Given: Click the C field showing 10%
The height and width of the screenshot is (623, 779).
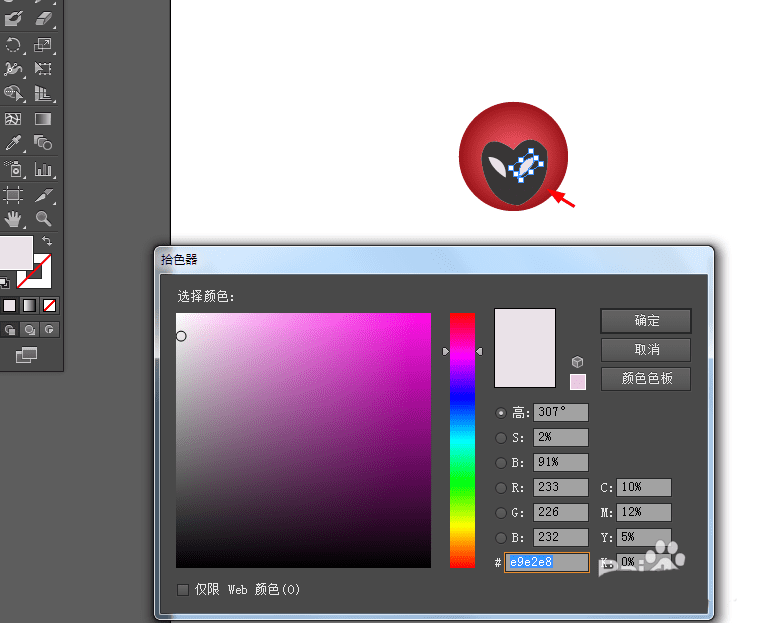Looking at the screenshot, I should [644, 487].
